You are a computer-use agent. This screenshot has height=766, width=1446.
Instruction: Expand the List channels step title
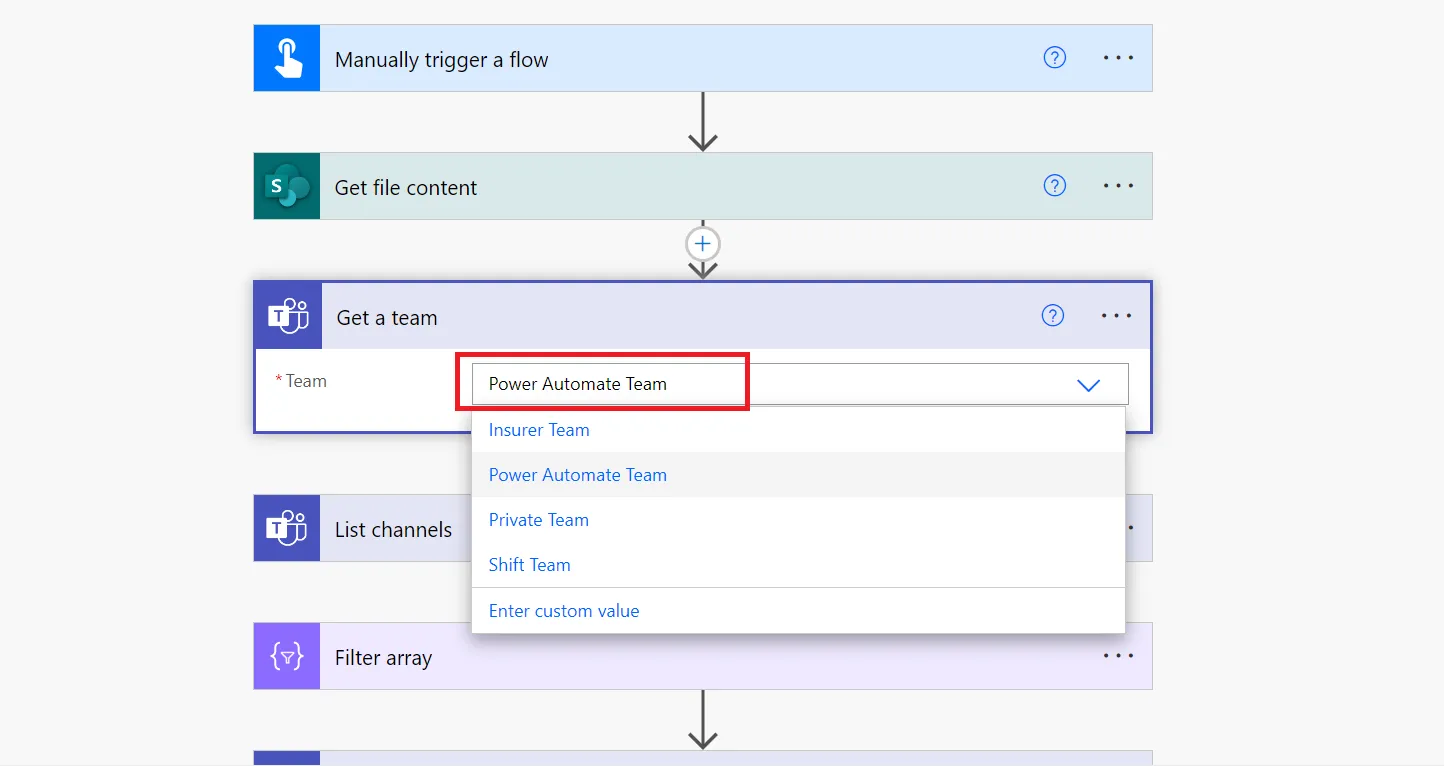393,530
